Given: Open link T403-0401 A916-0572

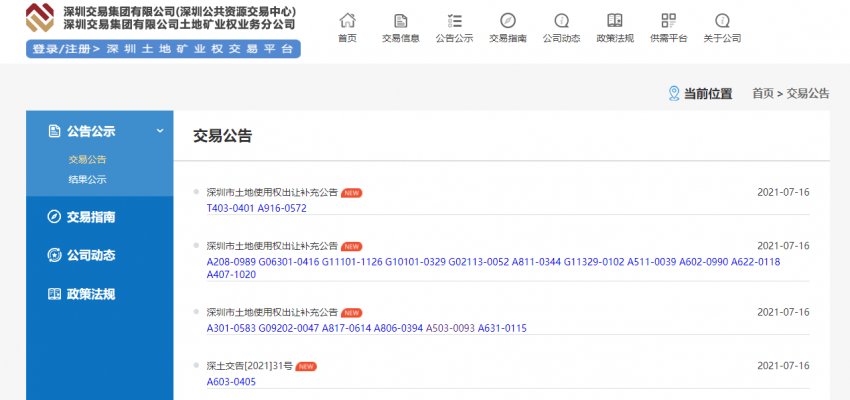Looking at the screenshot, I should point(256,208).
